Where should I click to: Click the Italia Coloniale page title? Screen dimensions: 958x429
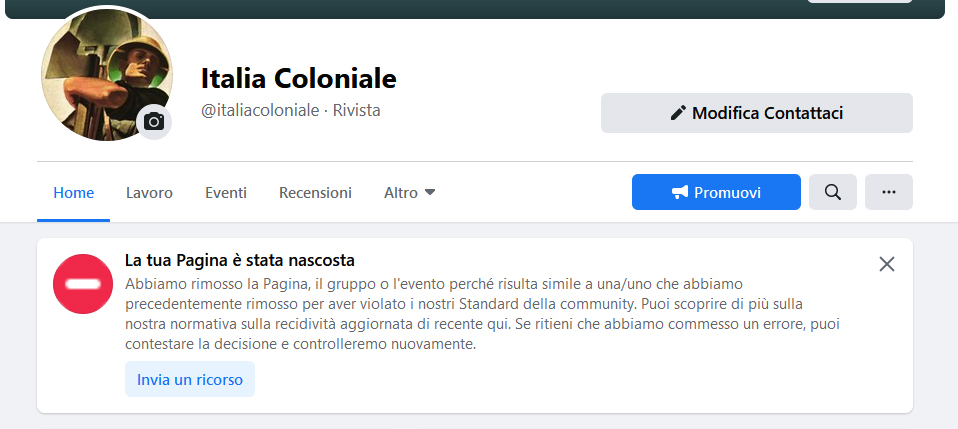tap(299, 78)
